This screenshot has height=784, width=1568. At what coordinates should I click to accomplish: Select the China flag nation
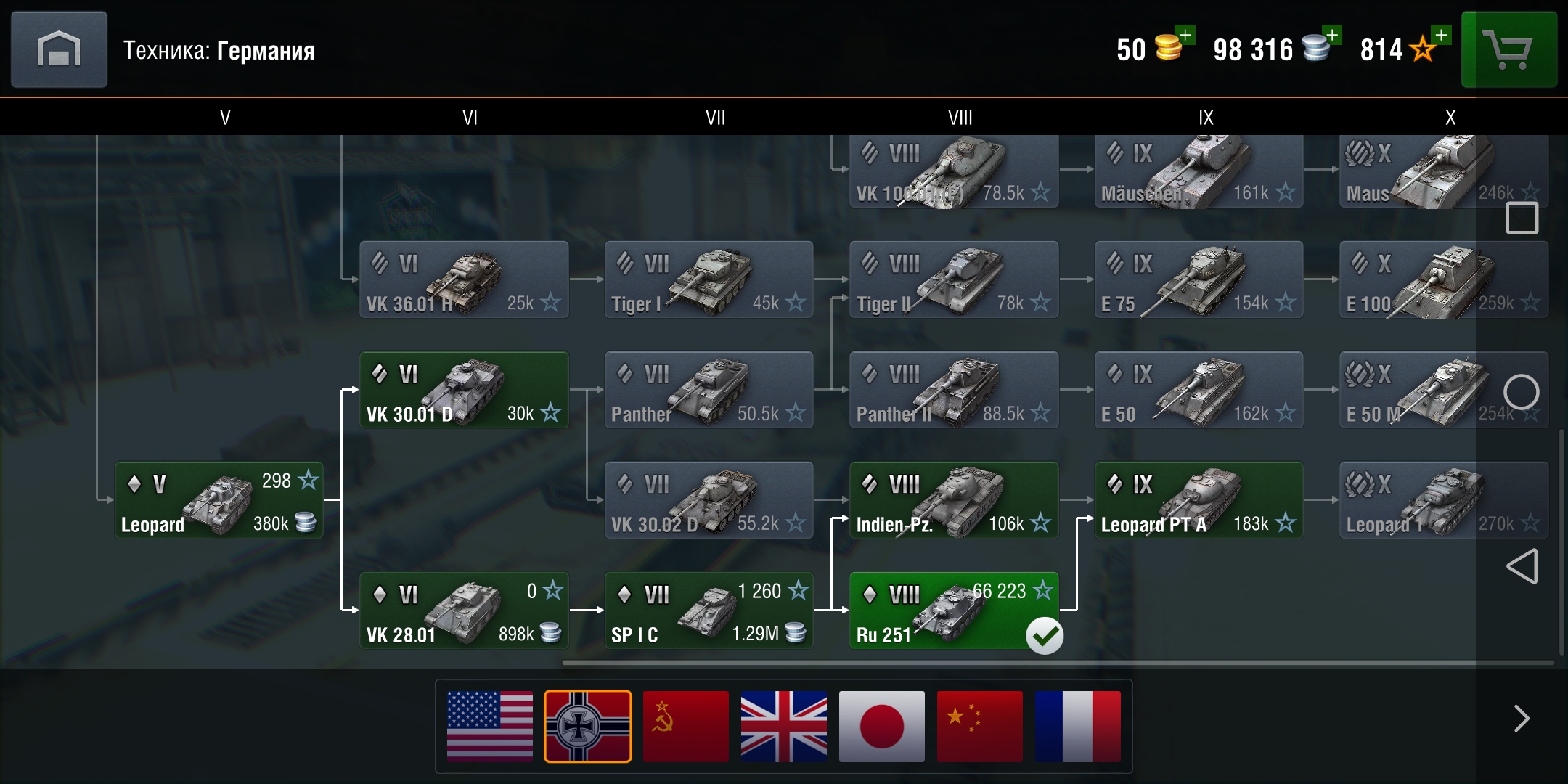coord(980,726)
